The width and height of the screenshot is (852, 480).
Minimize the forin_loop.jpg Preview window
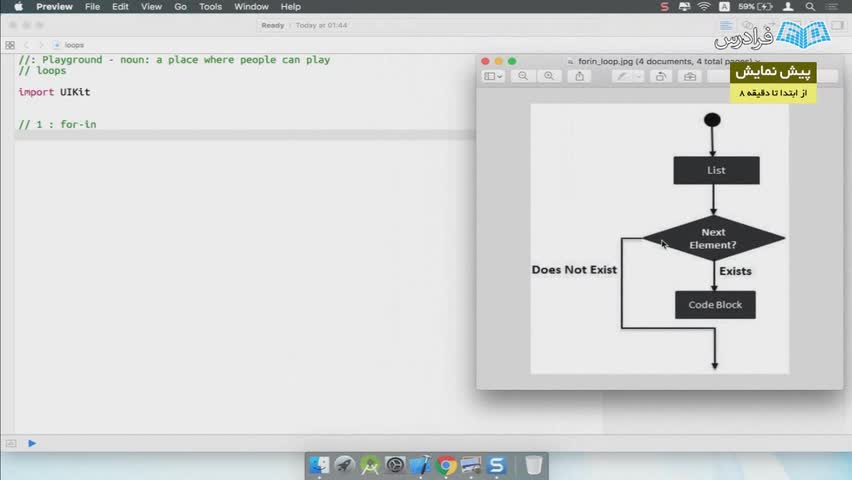point(499,61)
